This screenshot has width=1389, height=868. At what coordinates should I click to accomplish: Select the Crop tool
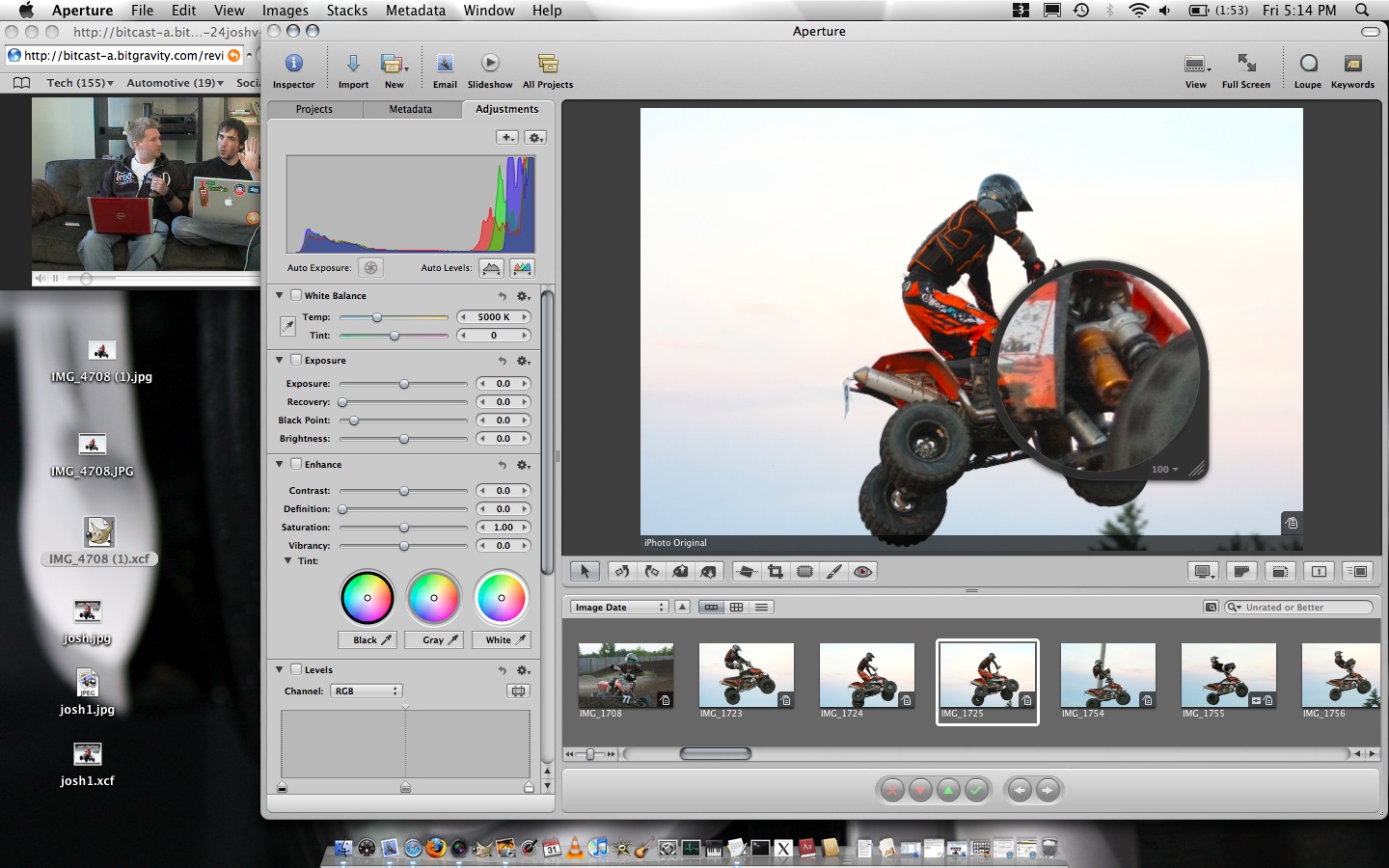(776, 572)
